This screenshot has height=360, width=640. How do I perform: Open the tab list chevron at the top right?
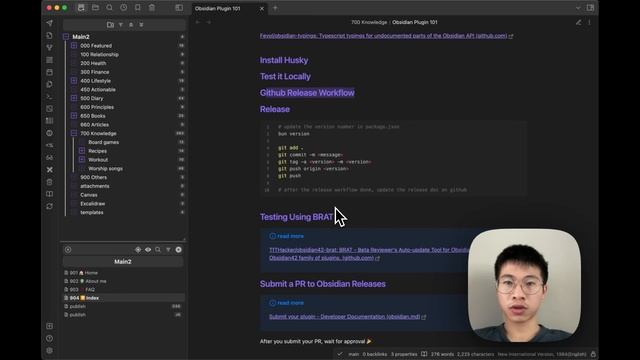click(578, 8)
